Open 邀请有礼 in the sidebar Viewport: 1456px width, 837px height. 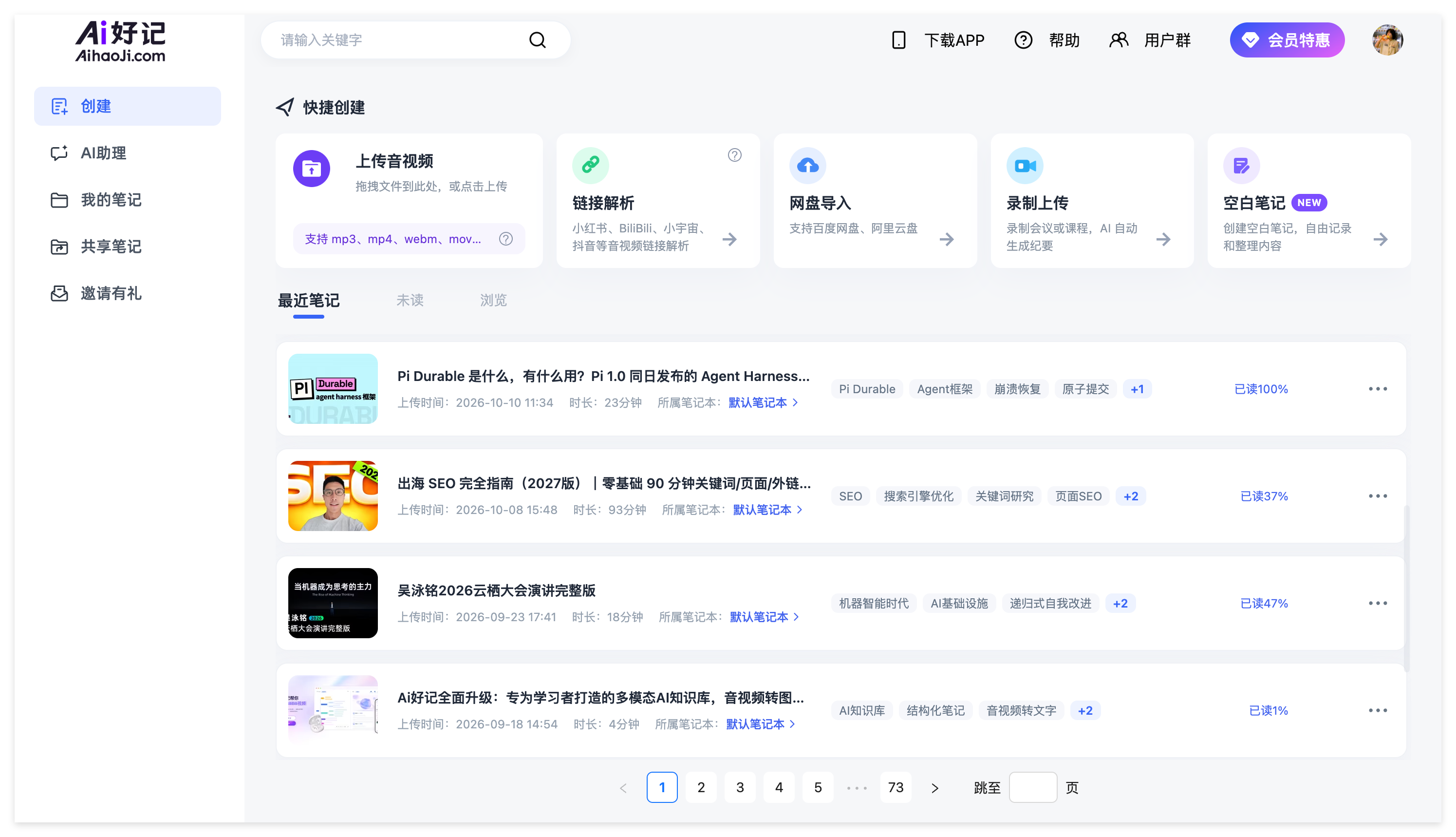[x=128, y=293]
